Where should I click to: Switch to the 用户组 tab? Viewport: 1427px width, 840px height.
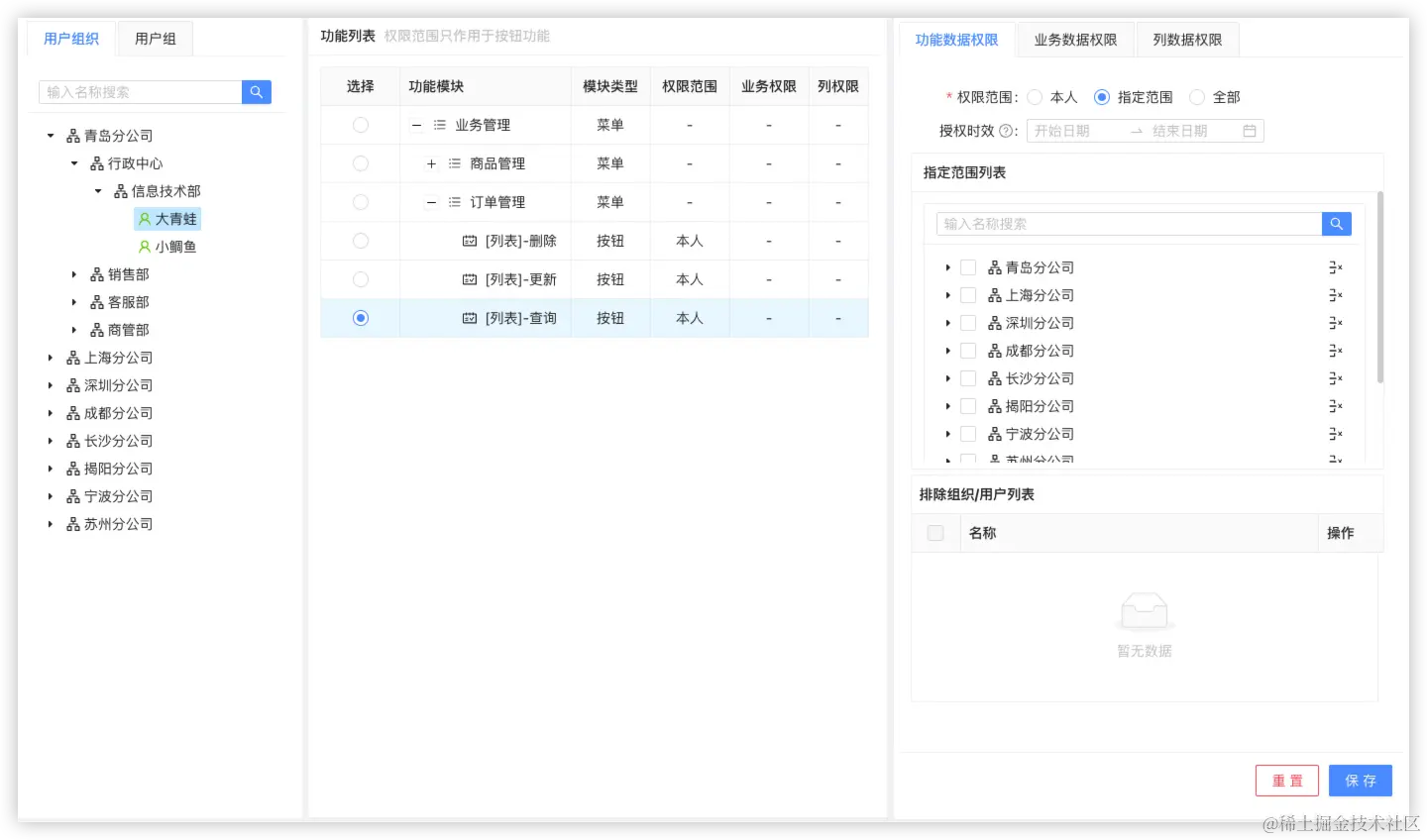point(154,38)
